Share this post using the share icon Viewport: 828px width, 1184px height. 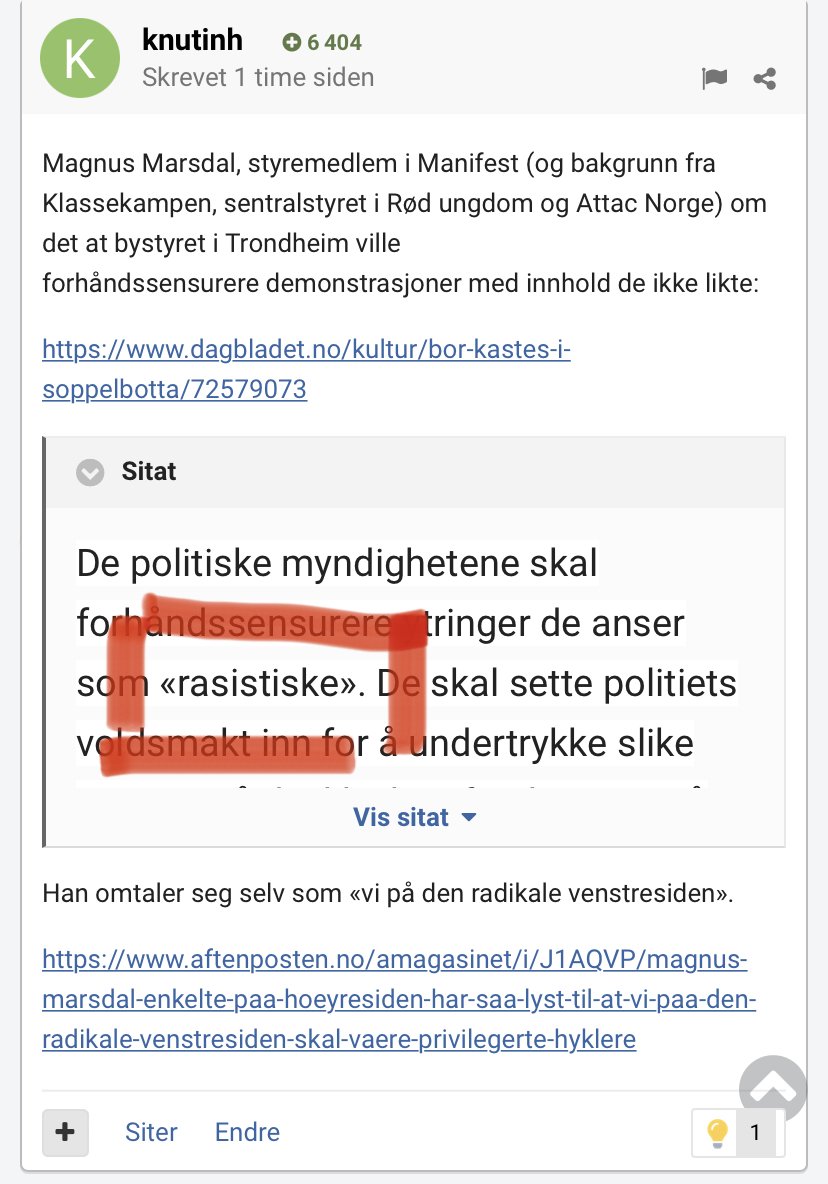765,79
